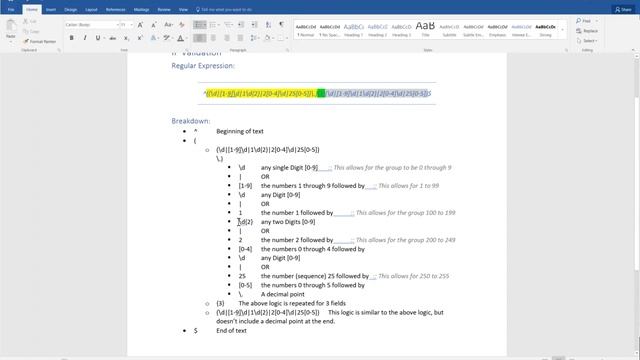Click the Font Color icon

point(181,38)
